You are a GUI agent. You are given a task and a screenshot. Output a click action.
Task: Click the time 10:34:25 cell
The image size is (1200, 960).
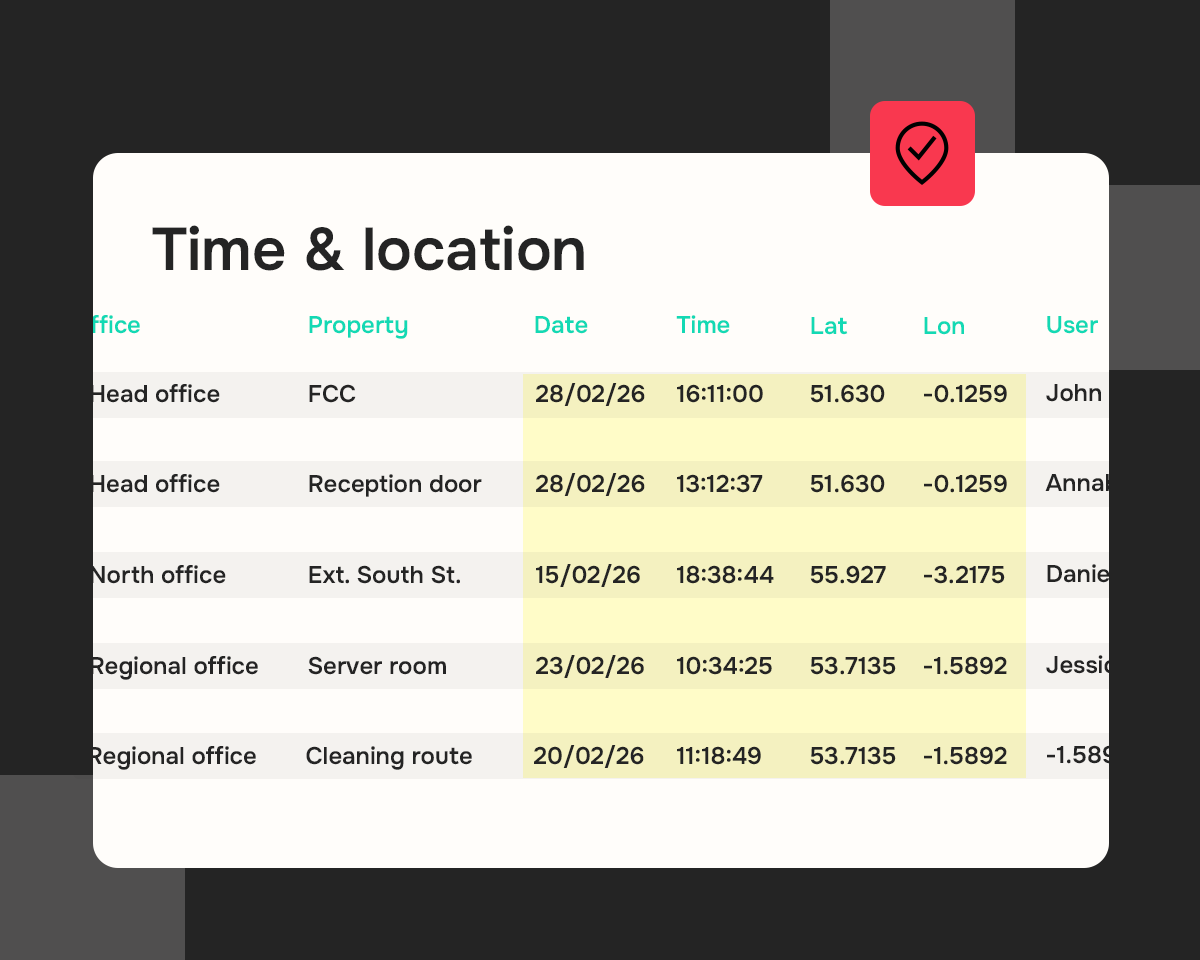[x=724, y=666]
